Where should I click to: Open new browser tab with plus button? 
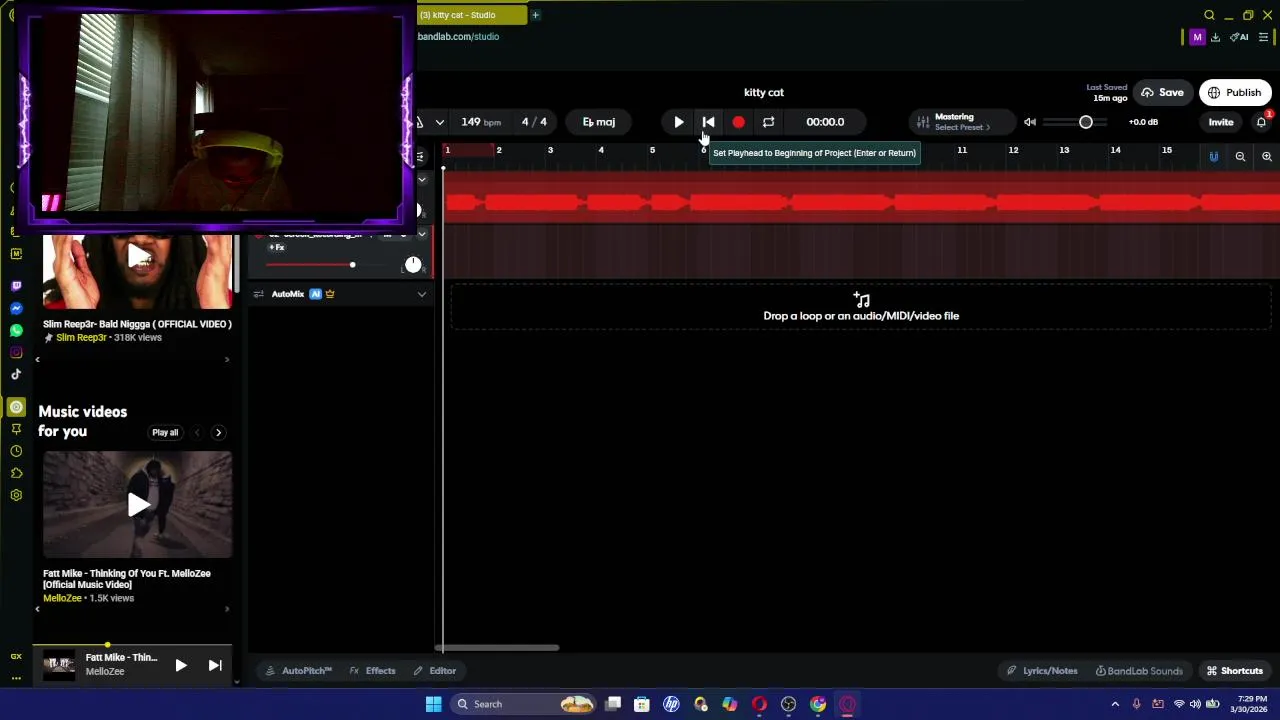tap(535, 15)
